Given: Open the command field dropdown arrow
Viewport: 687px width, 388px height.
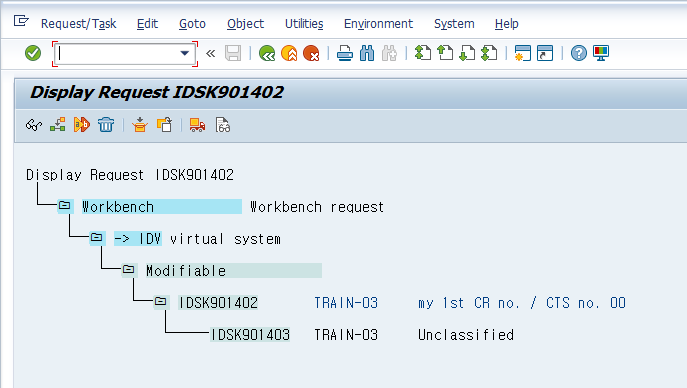Looking at the screenshot, I should click(184, 53).
